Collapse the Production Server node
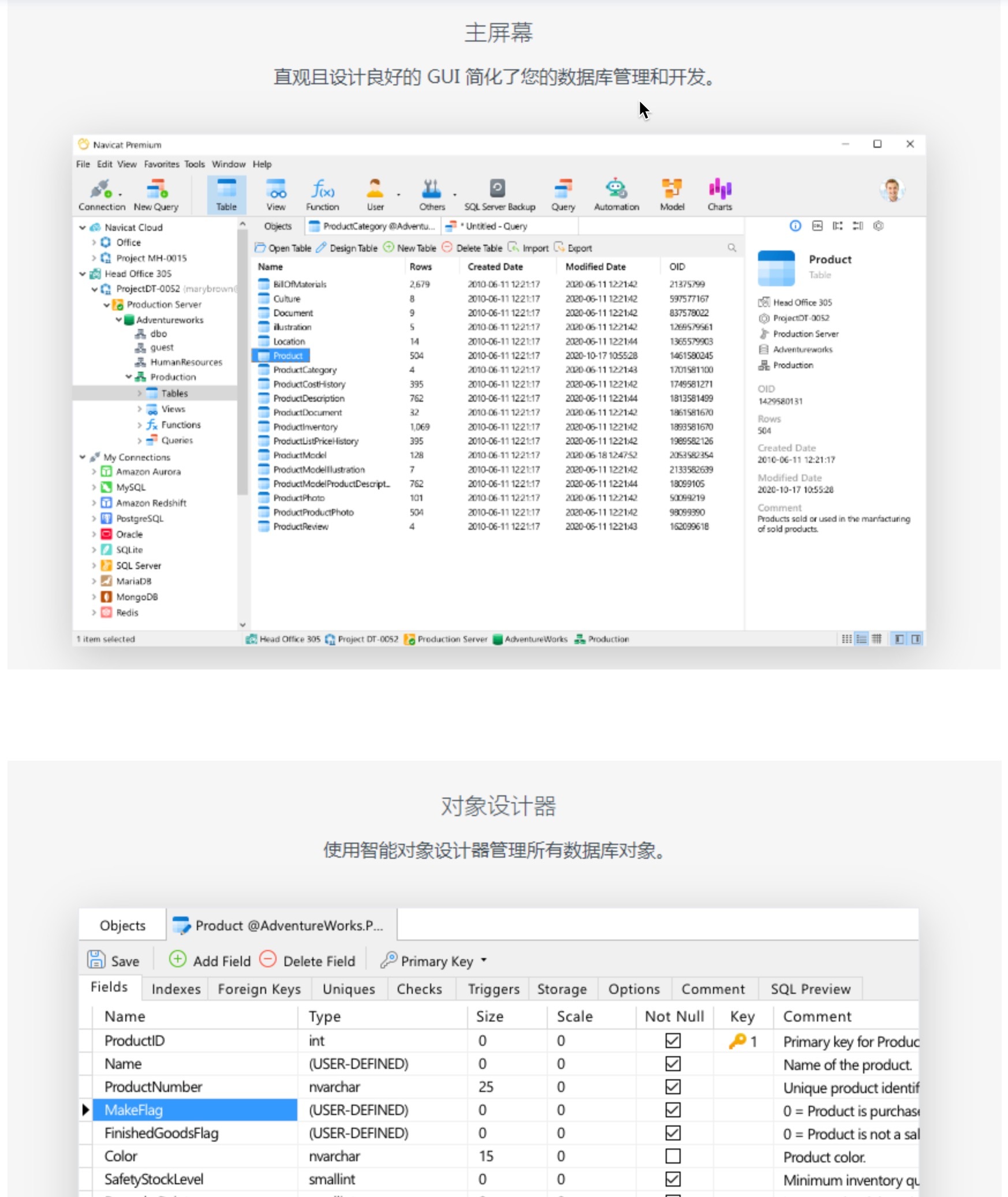 click(106, 304)
